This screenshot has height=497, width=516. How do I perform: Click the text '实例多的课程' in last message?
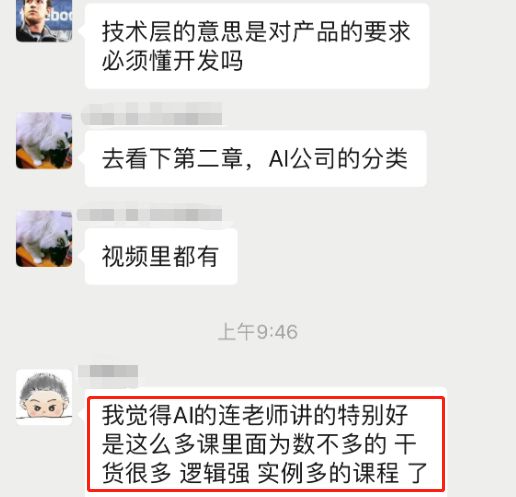328,473
